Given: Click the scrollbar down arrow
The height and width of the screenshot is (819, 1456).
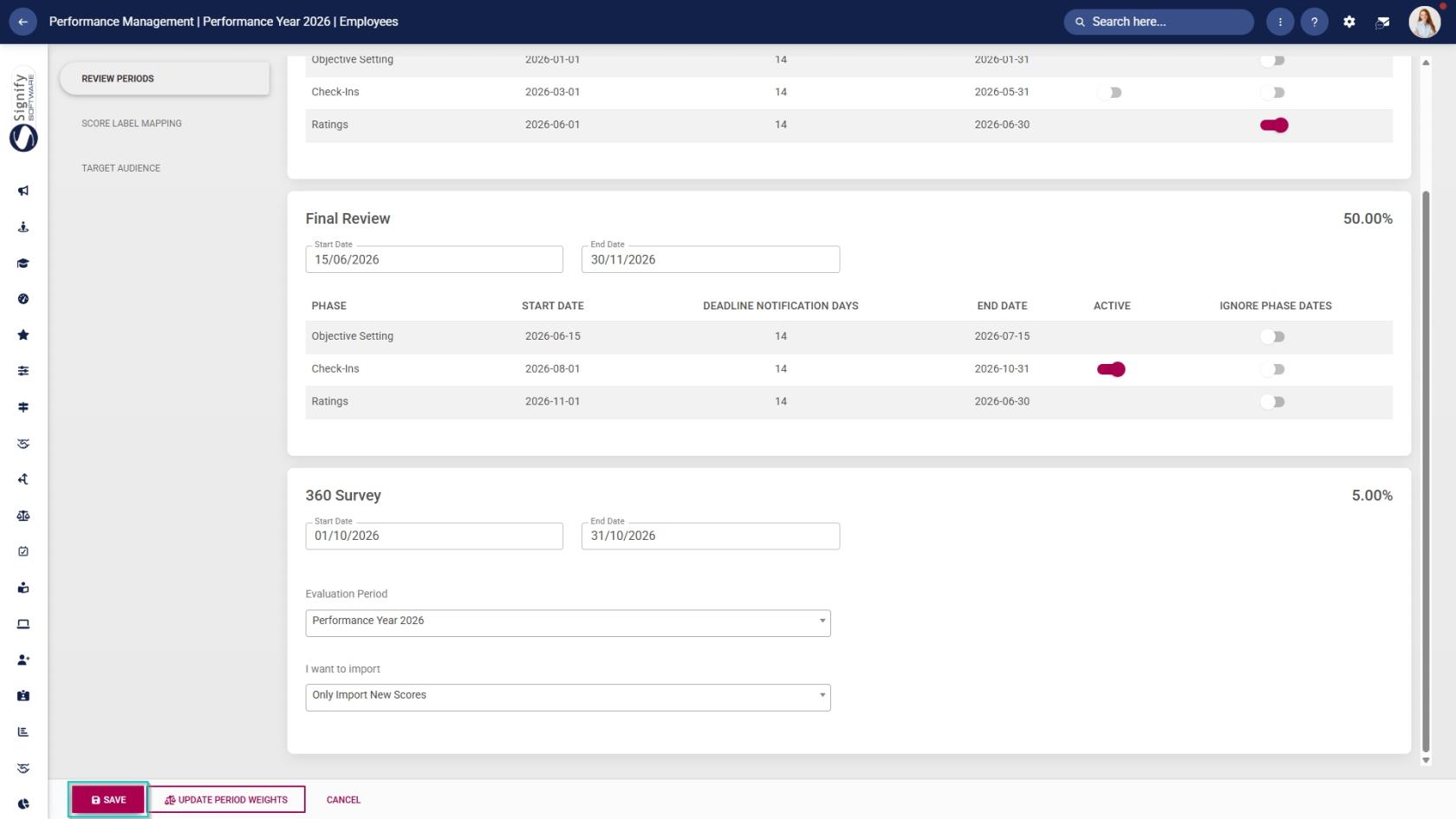Looking at the screenshot, I should (x=1426, y=760).
